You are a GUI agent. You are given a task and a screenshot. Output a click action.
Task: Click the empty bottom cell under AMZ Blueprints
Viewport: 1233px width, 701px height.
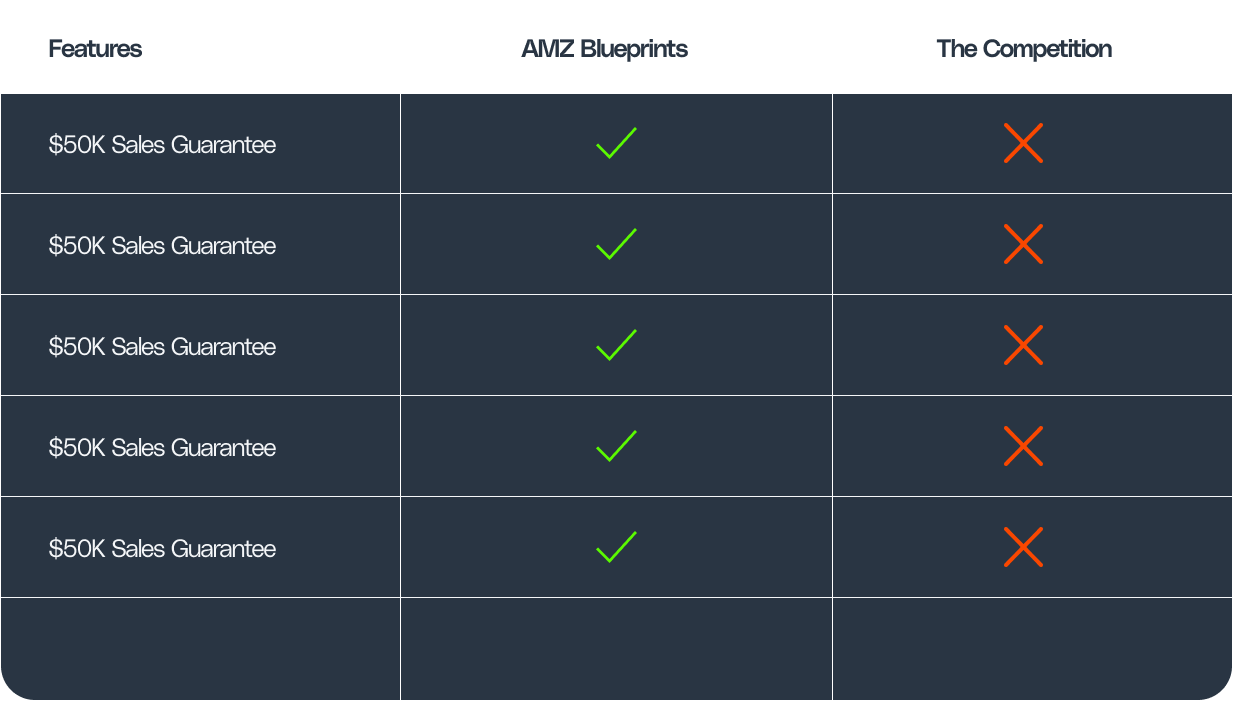point(616,649)
